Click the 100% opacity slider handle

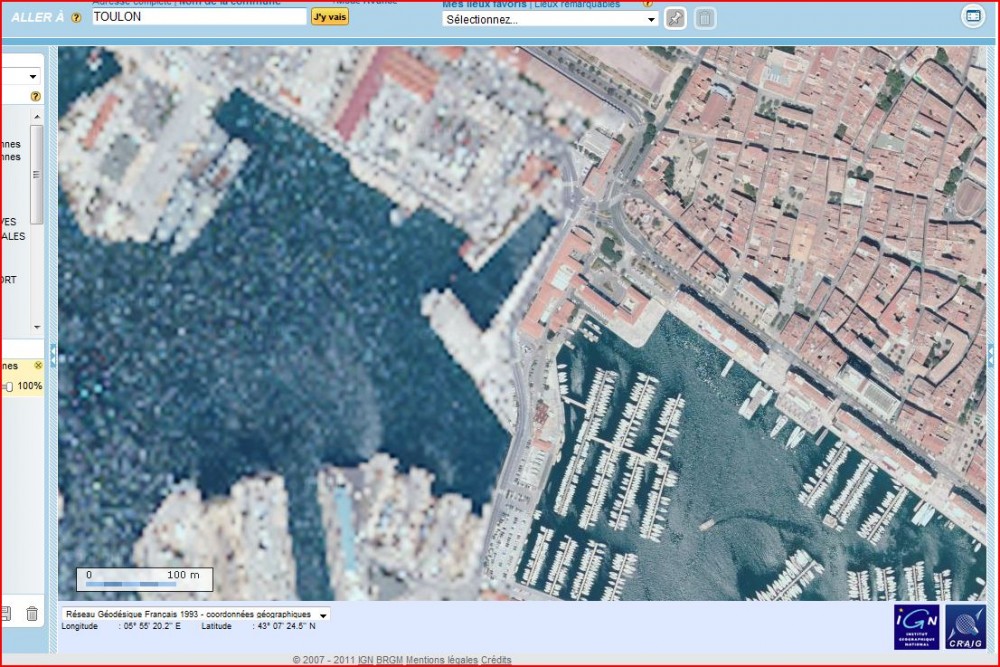click(x=9, y=386)
